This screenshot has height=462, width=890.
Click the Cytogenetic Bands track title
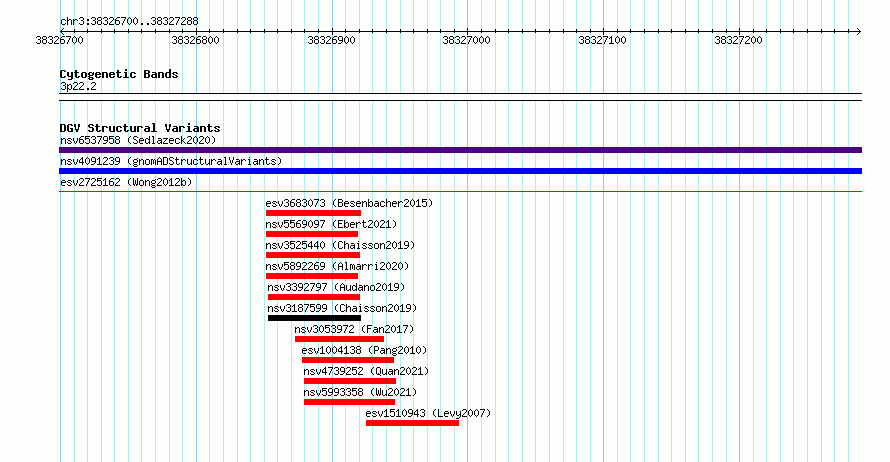(x=119, y=74)
